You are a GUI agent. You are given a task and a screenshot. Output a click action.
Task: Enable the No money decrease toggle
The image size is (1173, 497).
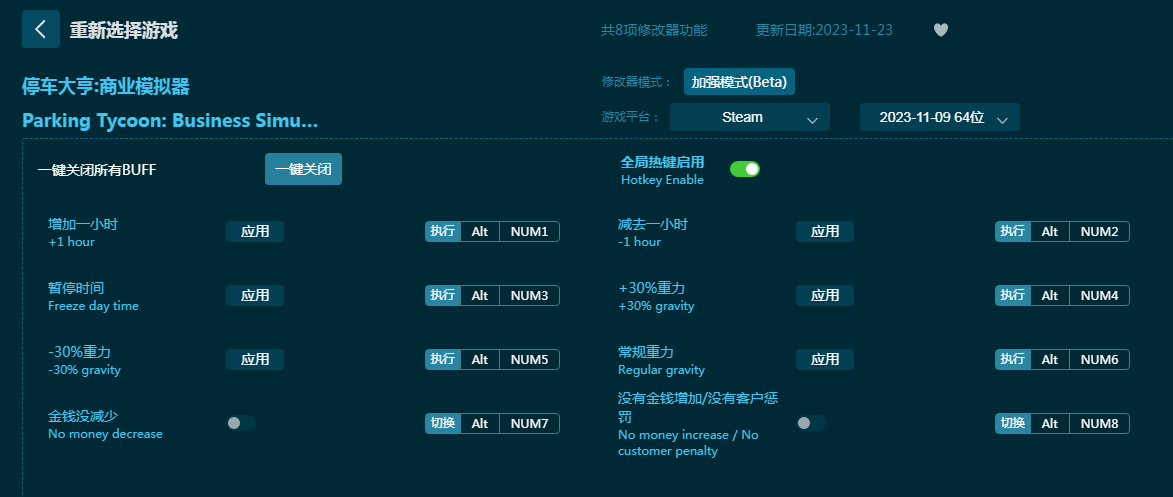[x=241, y=423]
